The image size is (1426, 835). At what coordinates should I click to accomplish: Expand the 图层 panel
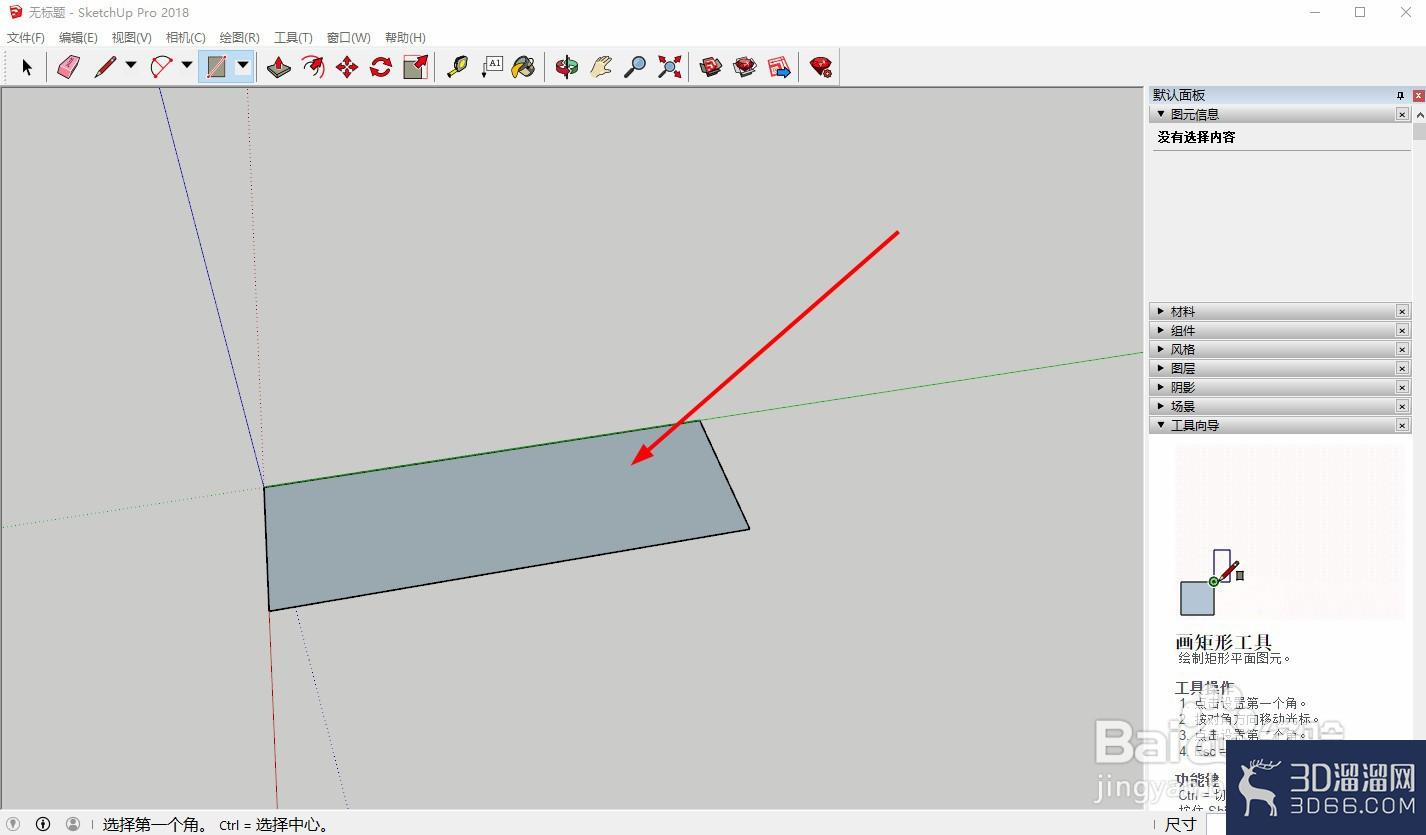[1161, 368]
